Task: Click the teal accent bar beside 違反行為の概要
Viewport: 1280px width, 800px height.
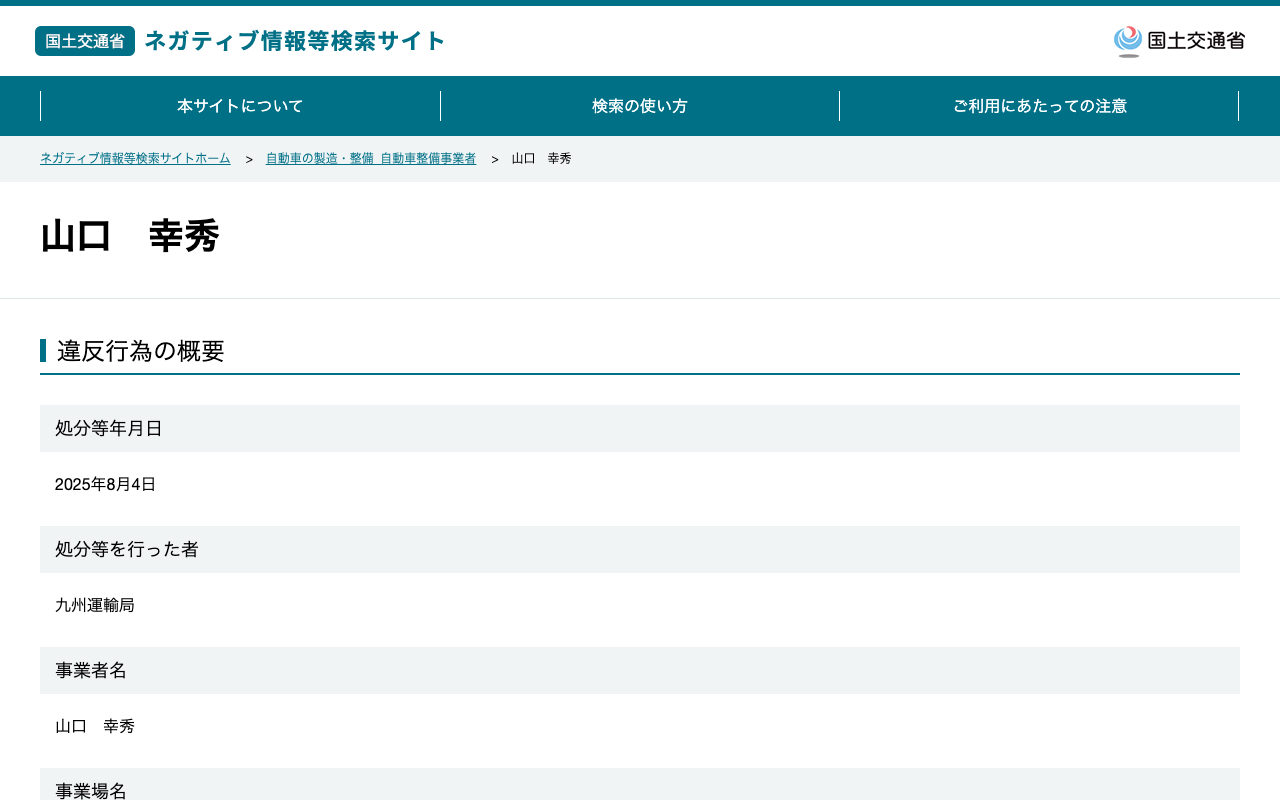Action: [x=43, y=350]
